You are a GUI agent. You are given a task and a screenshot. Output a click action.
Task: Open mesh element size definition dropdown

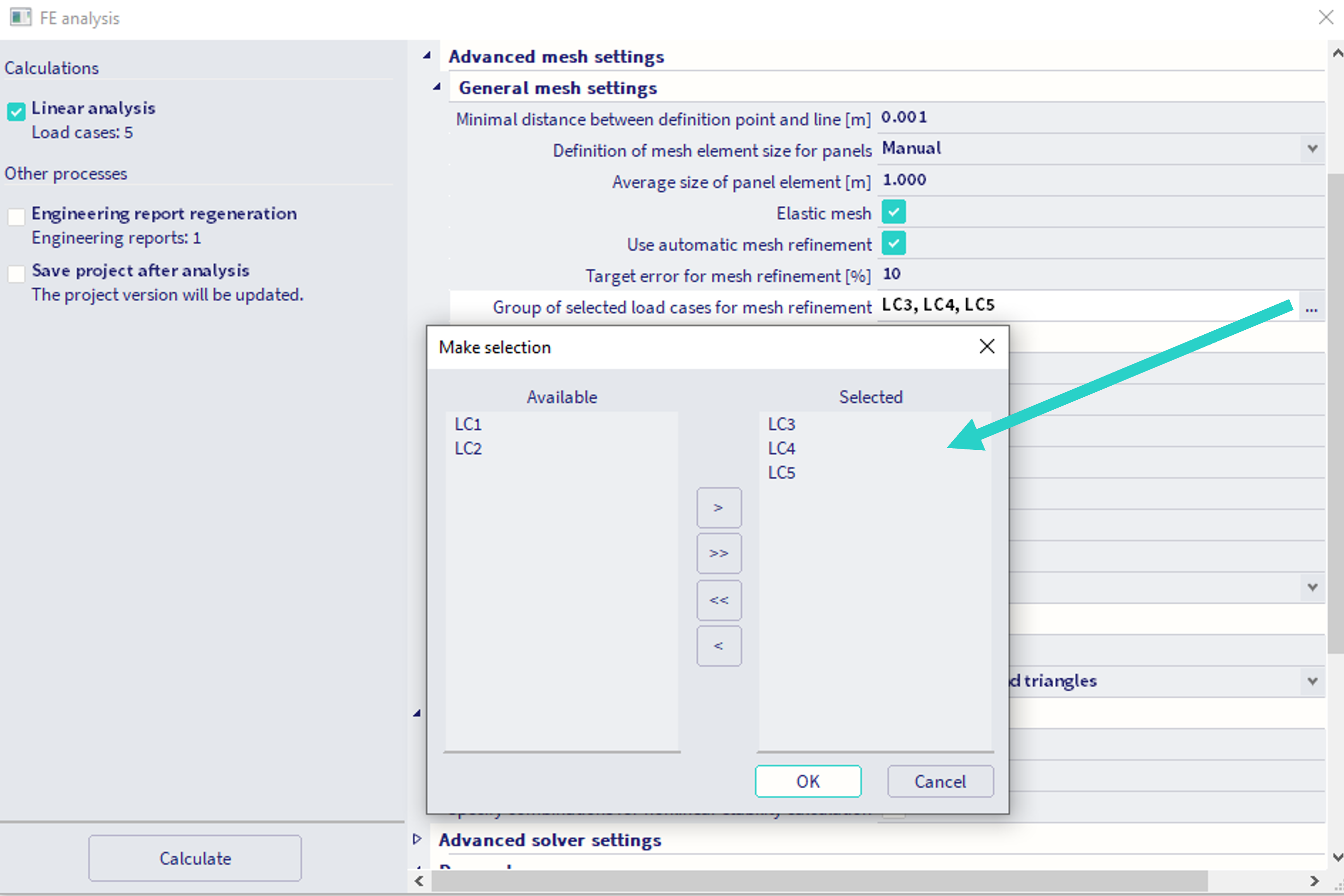pyautogui.click(x=1313, y=149)
